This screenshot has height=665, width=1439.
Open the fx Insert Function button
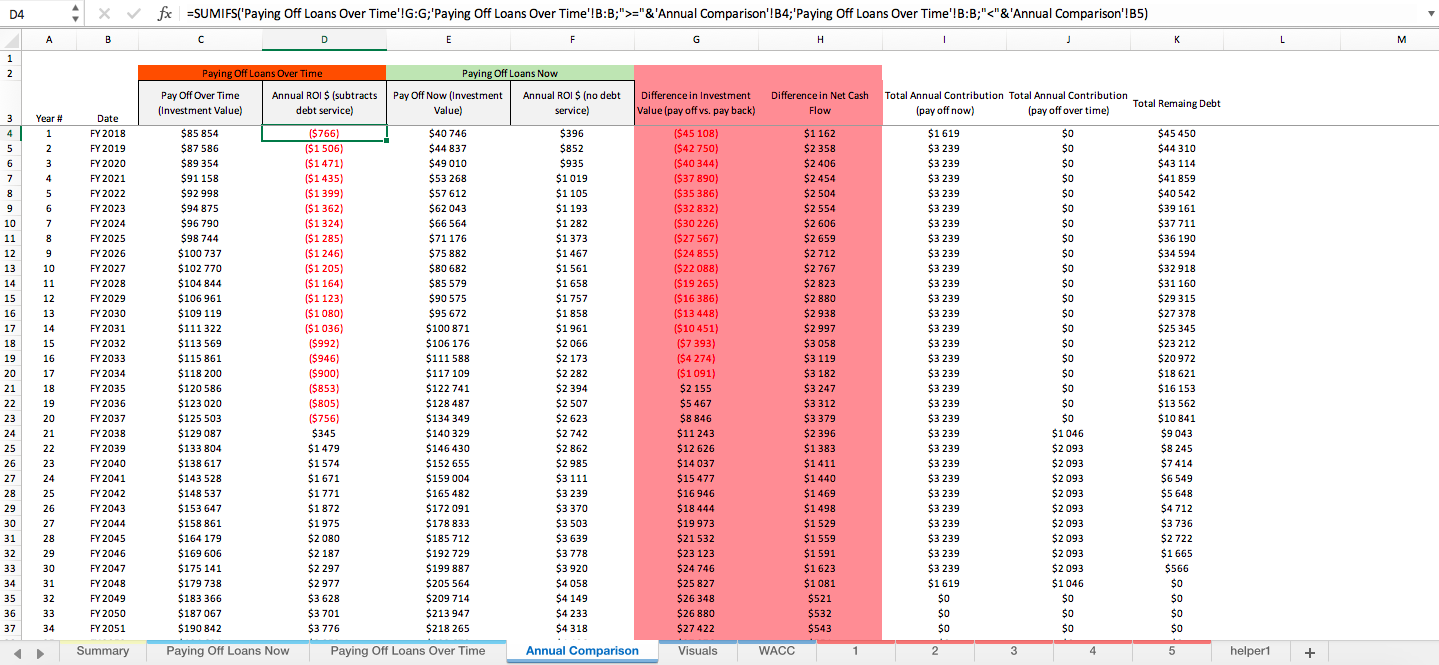[x=165, y=14]
